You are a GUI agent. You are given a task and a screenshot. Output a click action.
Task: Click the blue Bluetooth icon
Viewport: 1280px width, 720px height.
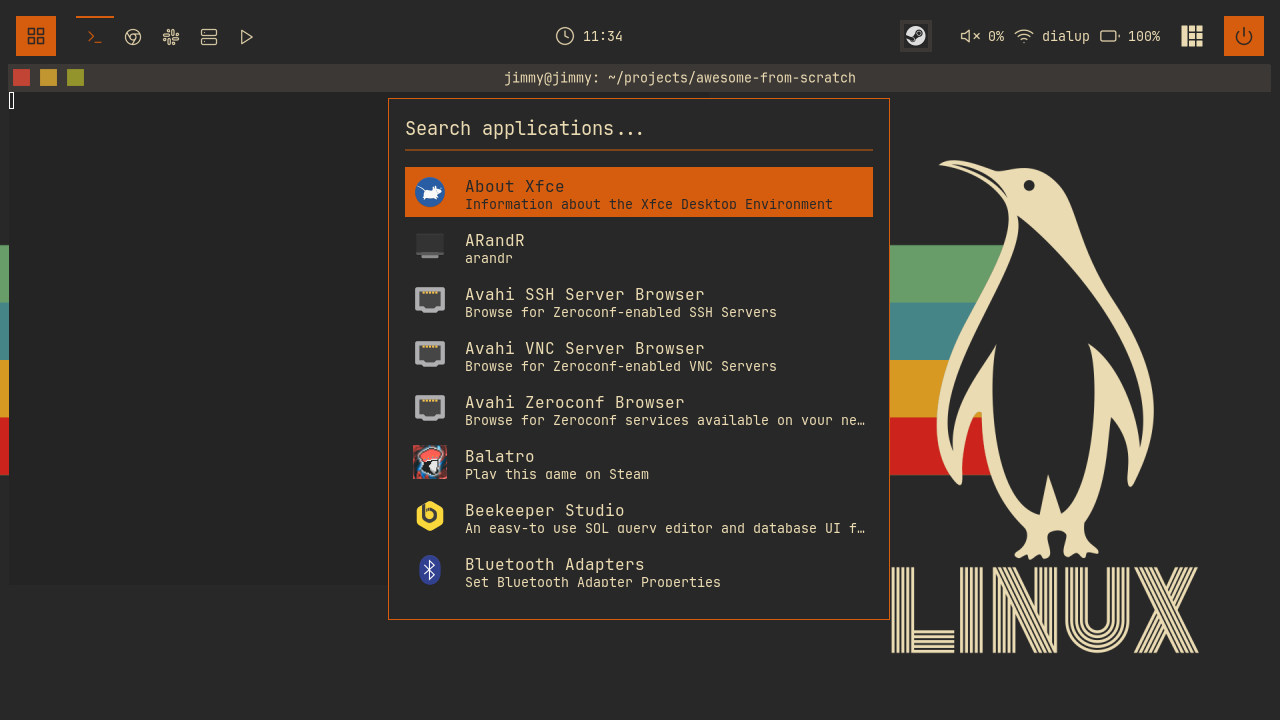[x=430, y=570]
